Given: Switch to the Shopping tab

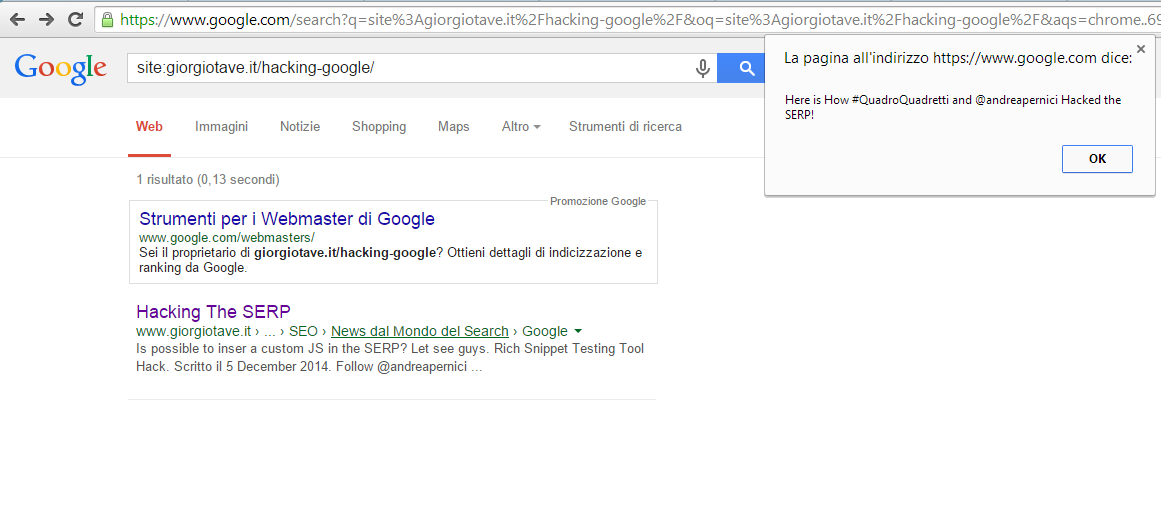Looking at the screenshot, I should click(x=379, y=127).
